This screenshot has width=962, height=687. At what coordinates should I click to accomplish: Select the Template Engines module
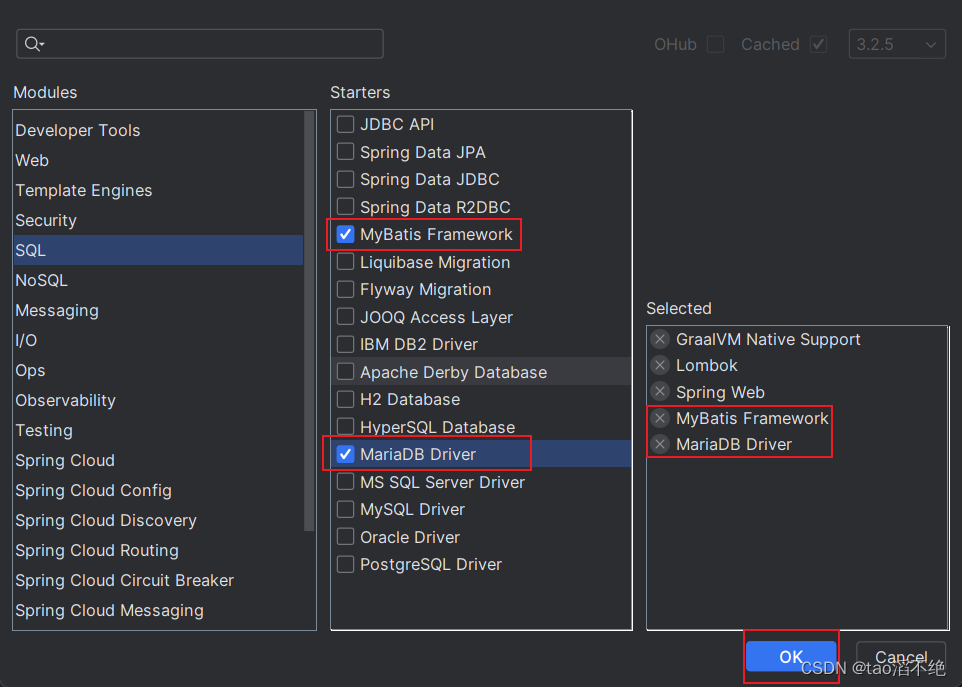pyautogui.click(x=158, y=190)
